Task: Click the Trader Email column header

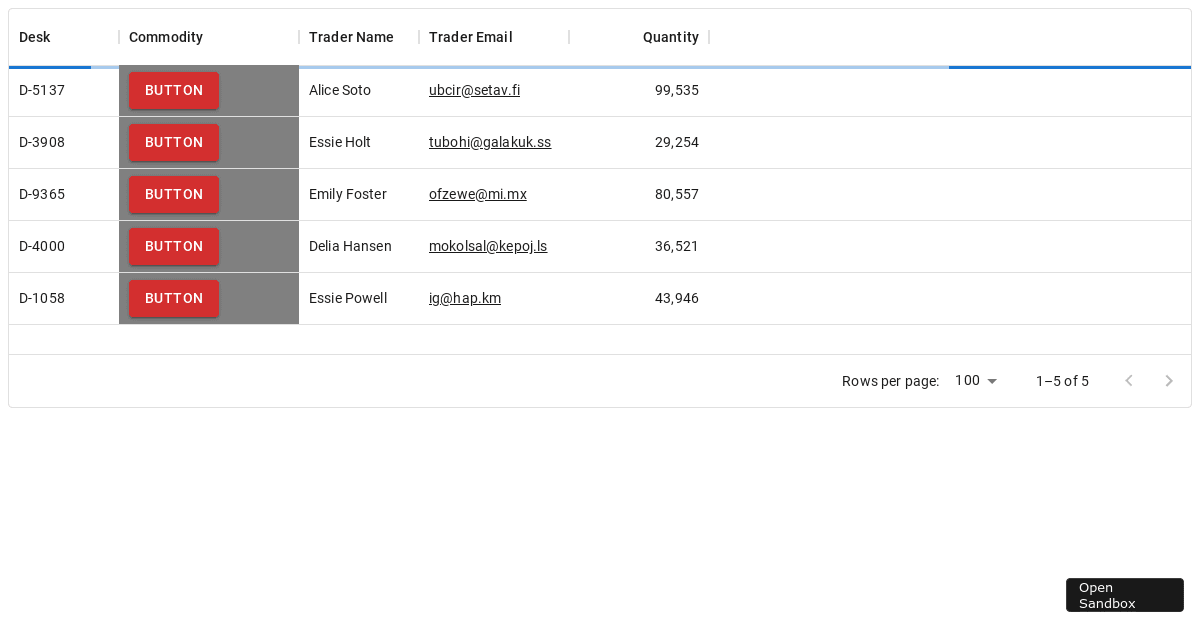Action: pos(470,38)
